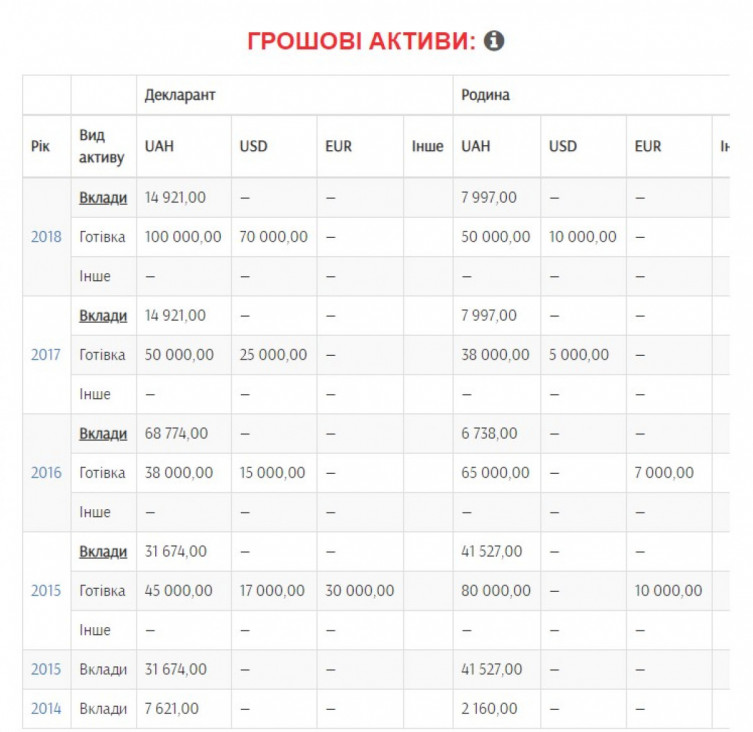This screenshot has width=753, height=732.
Task: Click the Декларант column group header
Action: (180, 95)
